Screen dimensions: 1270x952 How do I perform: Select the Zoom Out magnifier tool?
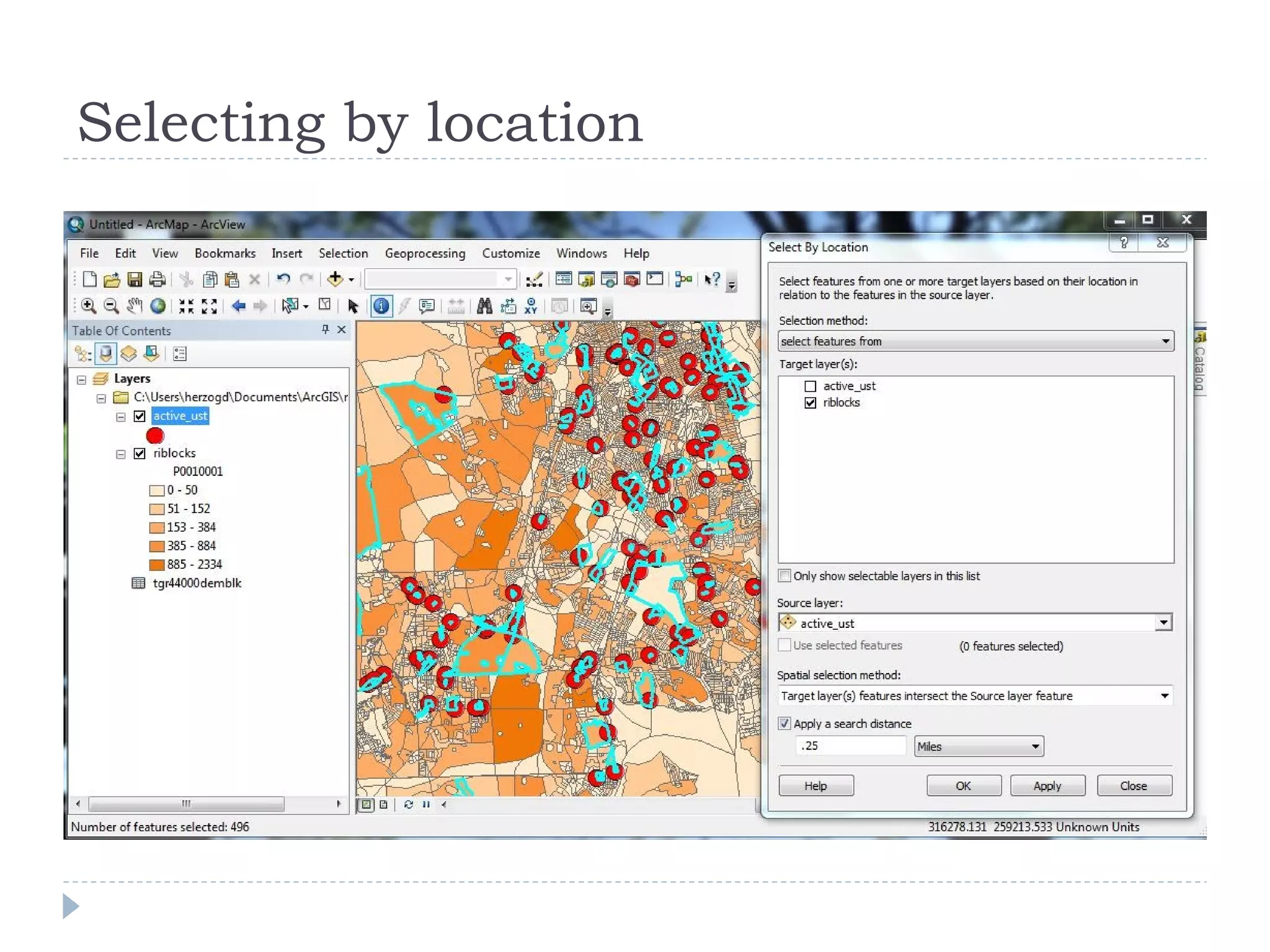coord(111,306)
